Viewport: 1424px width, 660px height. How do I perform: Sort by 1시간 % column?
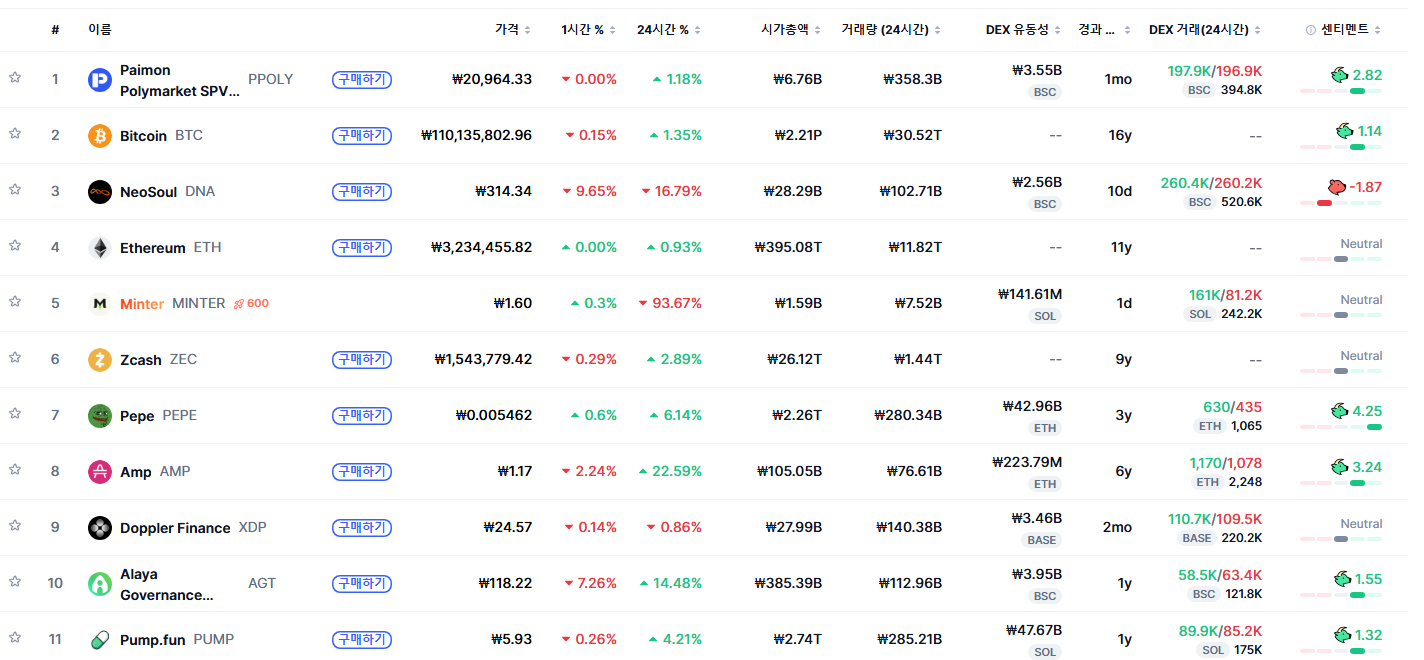589,30
